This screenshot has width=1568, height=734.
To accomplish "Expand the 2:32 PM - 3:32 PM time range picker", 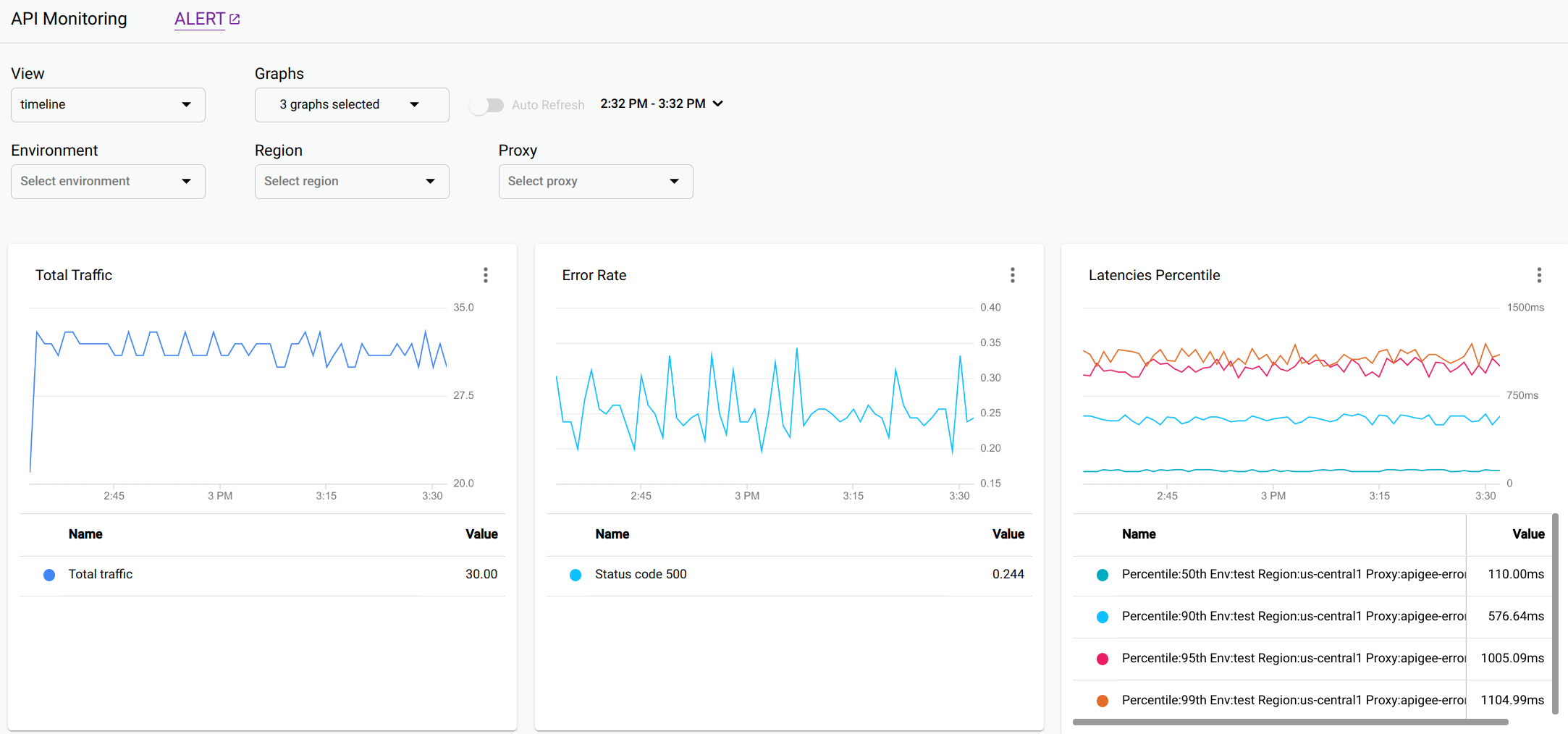I will 661,104.
